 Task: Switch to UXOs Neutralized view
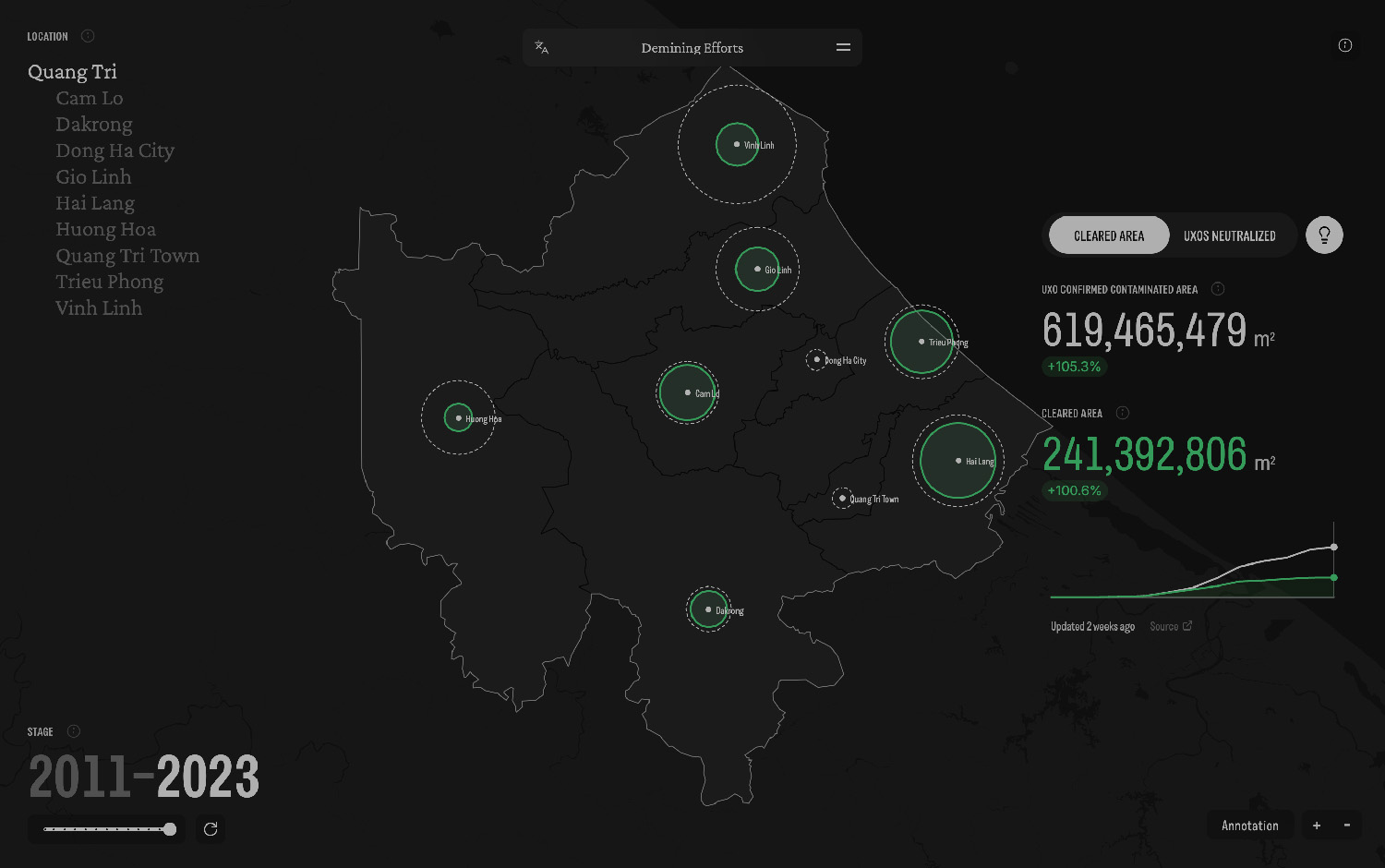point(1229,235)
